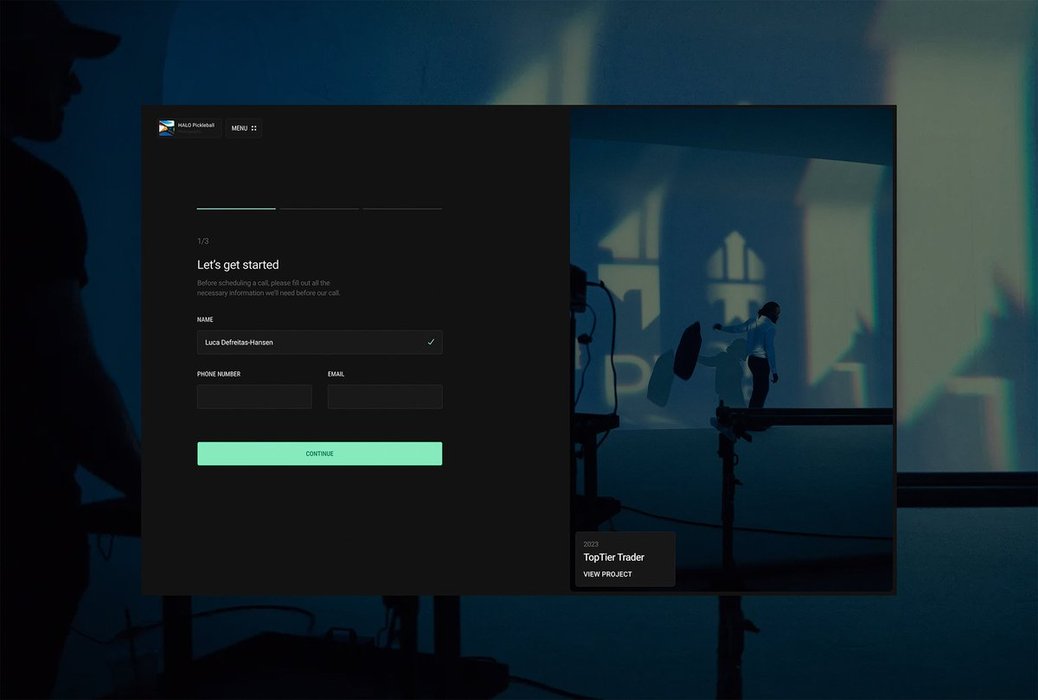Click the grid icon beside MENU
The width and height of the screenshot is (1038, 700).
[254, 128]
